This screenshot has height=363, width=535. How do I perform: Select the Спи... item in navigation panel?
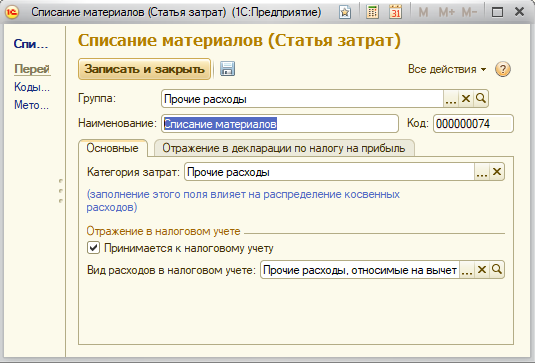click(x=31, y=44)
